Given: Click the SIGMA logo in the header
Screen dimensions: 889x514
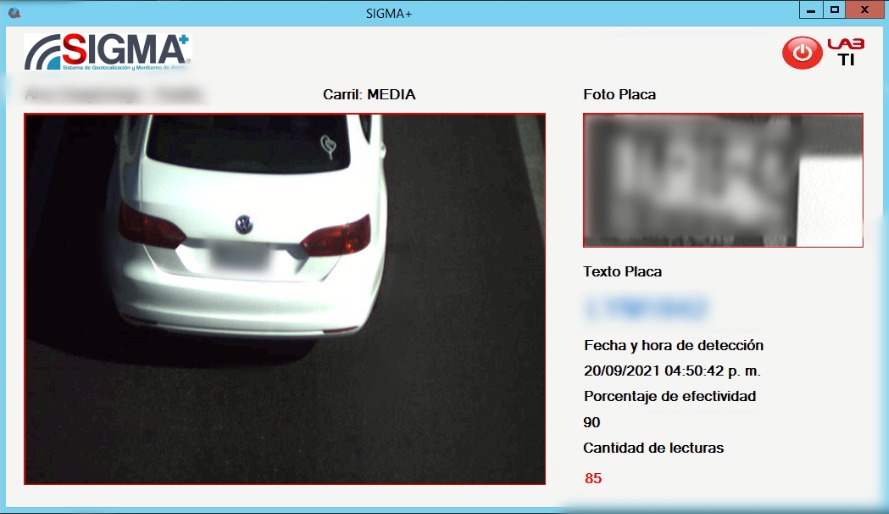Looking at the screenshot, I should point(107,52).
